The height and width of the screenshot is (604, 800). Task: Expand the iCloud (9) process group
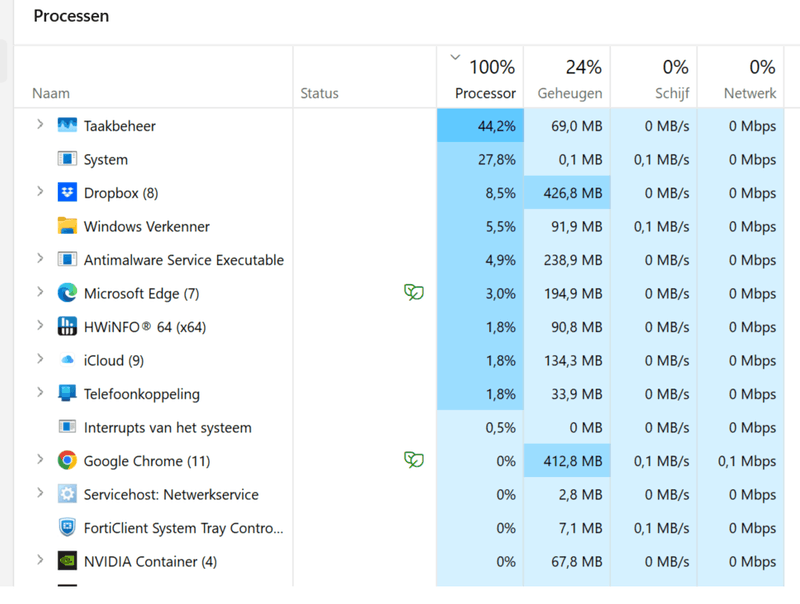pos(40,359)
